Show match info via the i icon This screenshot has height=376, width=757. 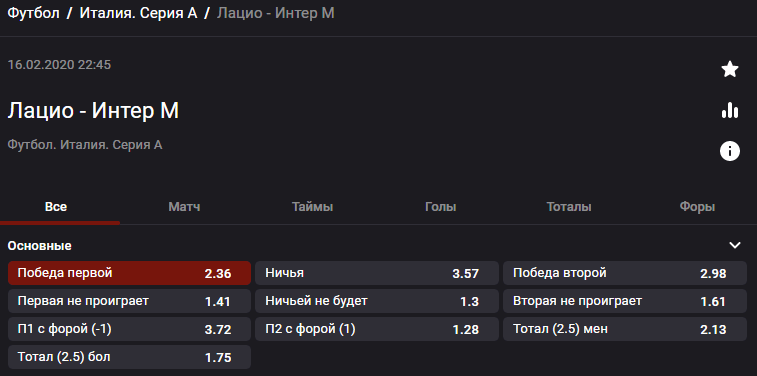729,152
